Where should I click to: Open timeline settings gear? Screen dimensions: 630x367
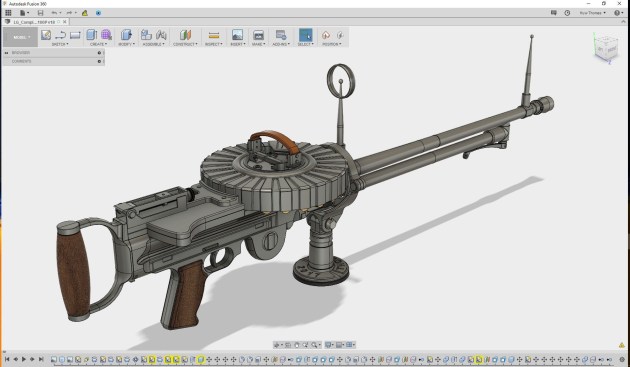click(x=622, y=359)
